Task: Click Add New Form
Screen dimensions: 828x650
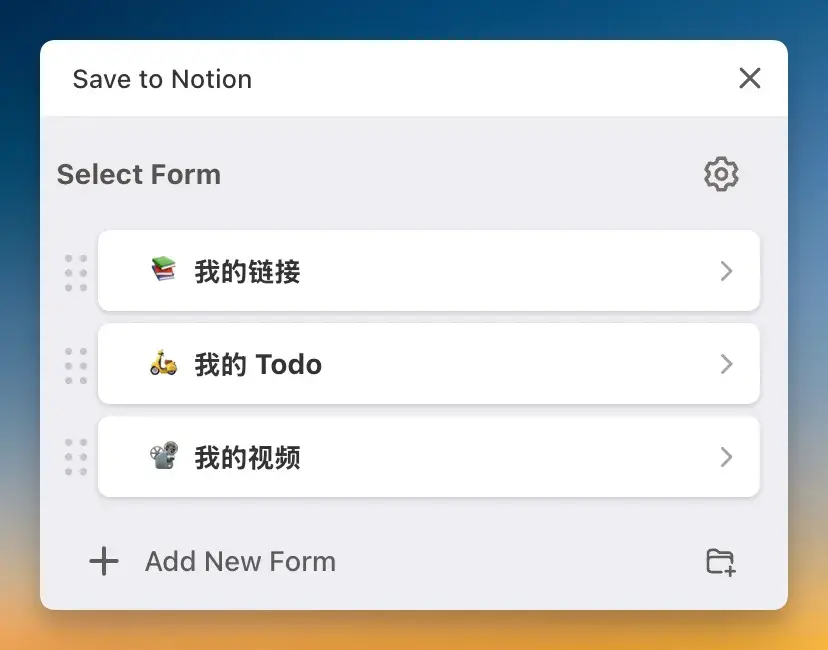Action: [x=240, y=562]
